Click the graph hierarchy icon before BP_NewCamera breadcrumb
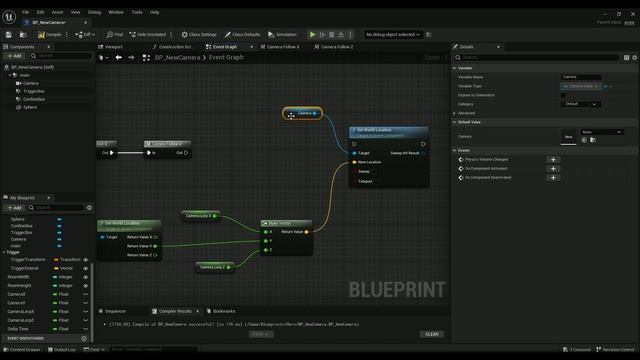 coord(146,58)
